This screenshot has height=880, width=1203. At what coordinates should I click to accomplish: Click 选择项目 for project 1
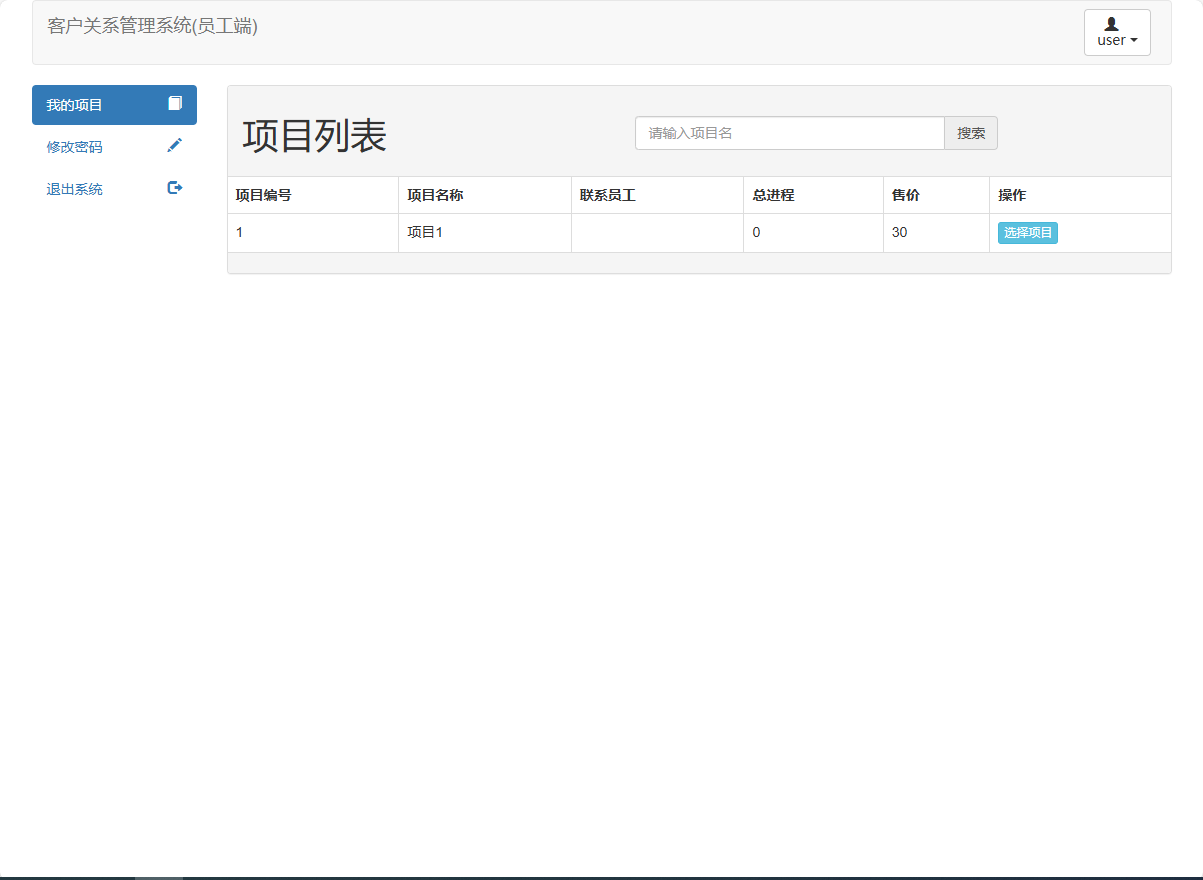1027,232
